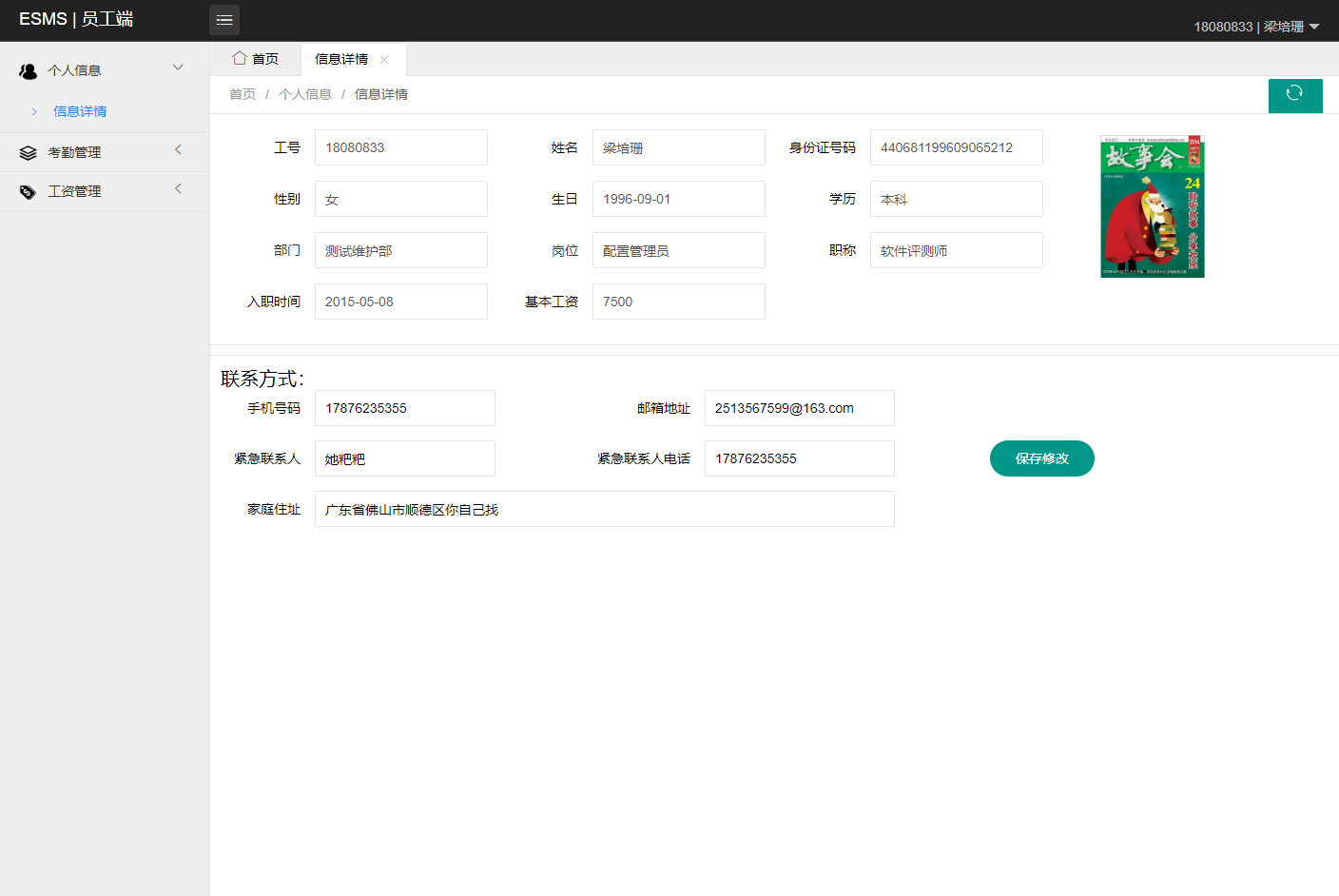Image resolution: width=1339 pixels, height=896 pixels.
Task: Select the person icon beside 个人信息
Action: 29,69
